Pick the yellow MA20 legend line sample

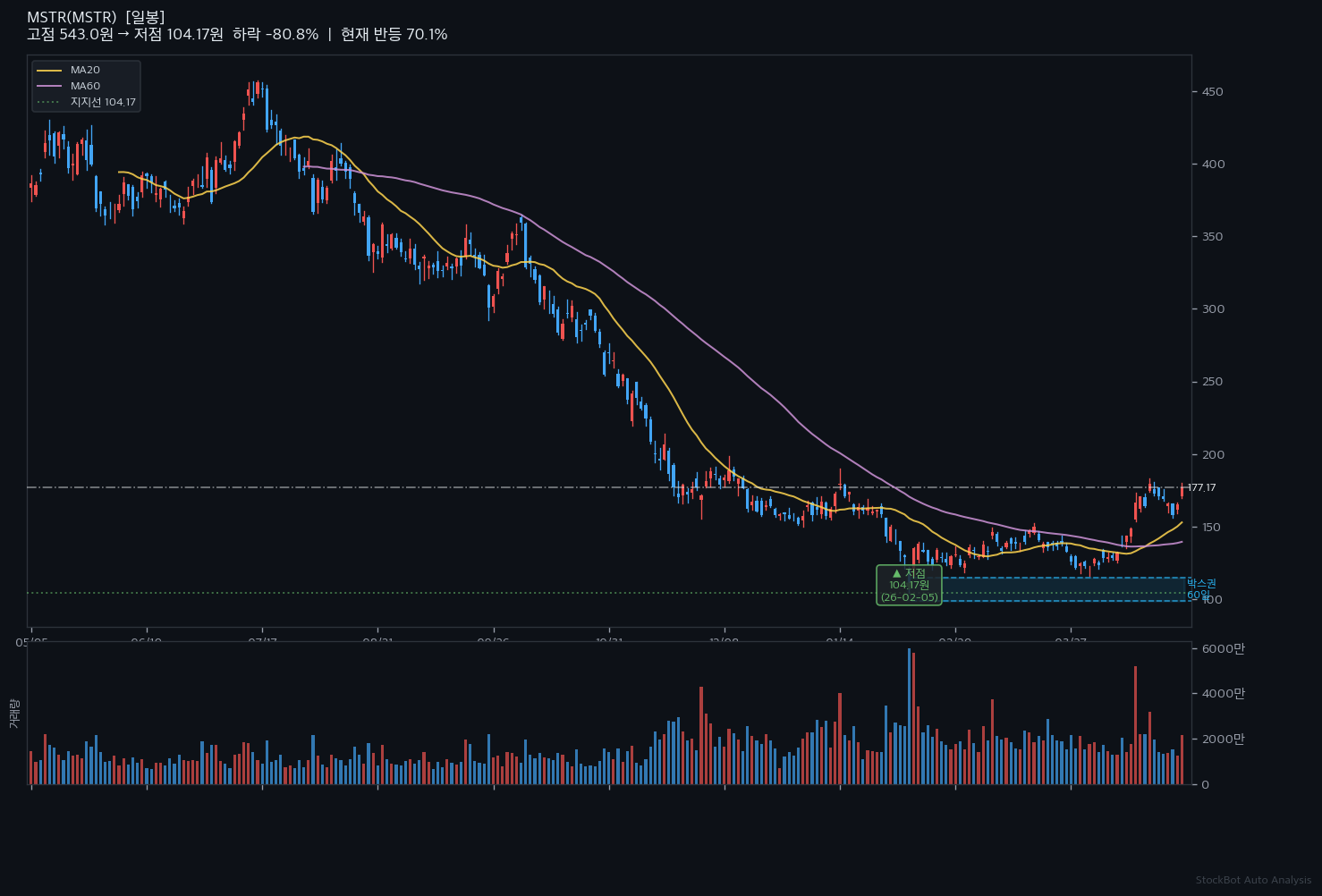(50, 70)
